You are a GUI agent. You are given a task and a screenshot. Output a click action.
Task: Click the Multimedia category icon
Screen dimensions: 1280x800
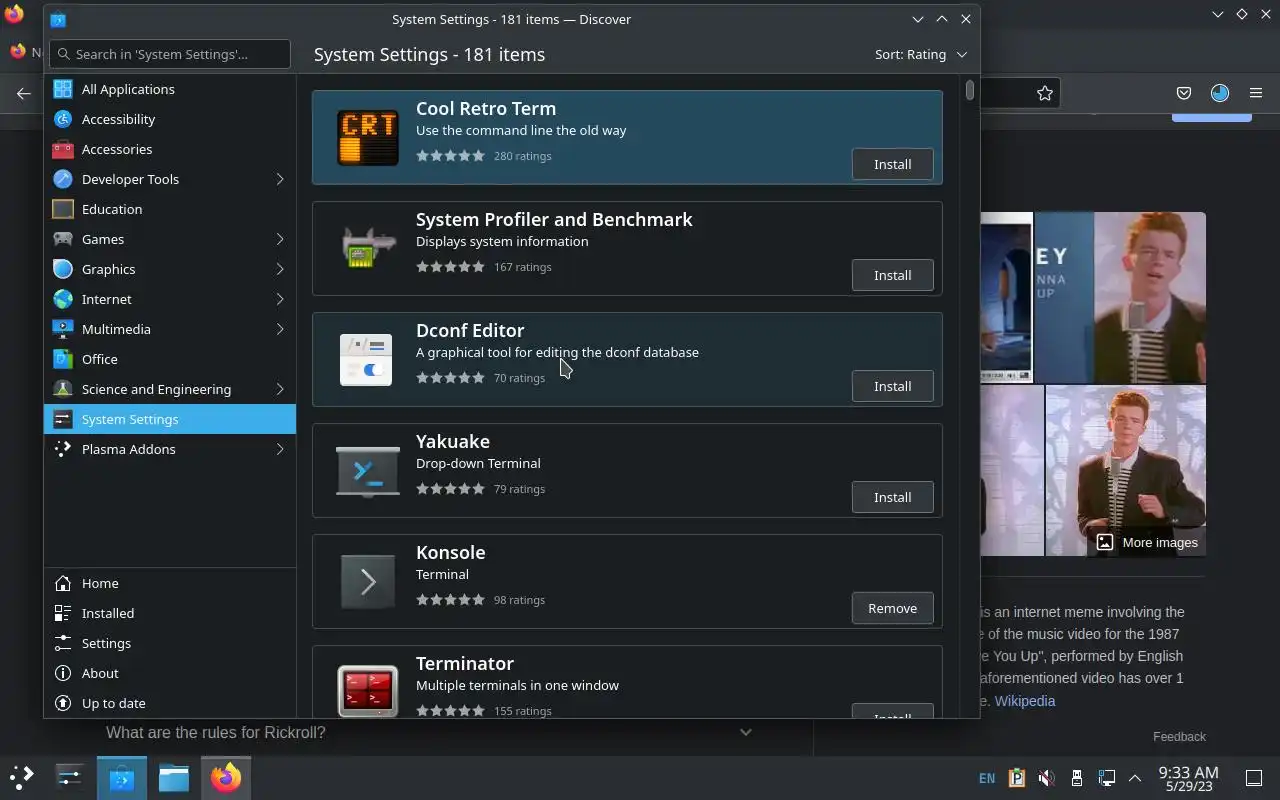click(x=63, y=329)
